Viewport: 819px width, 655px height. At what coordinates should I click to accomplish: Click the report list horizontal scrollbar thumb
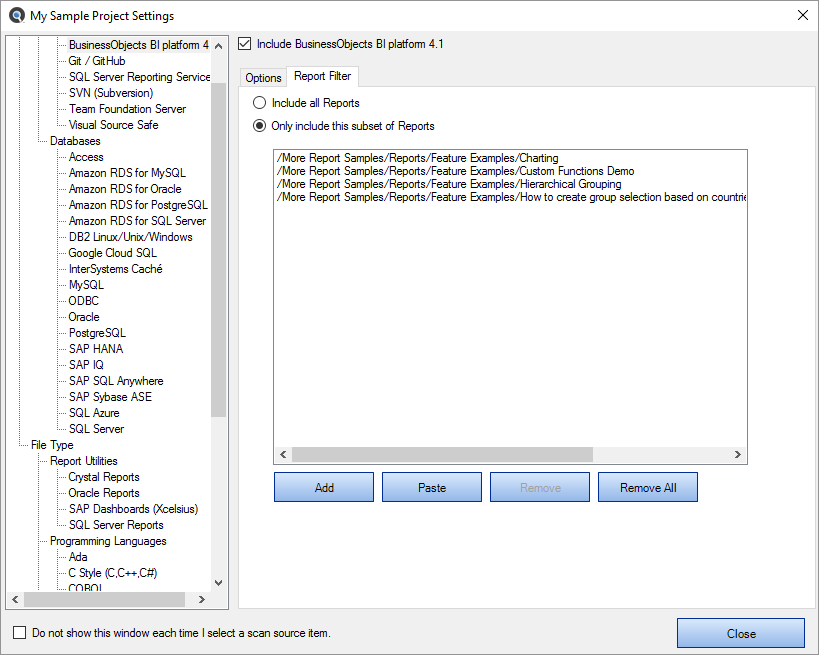pyautogui.click(x=442, y=454)
